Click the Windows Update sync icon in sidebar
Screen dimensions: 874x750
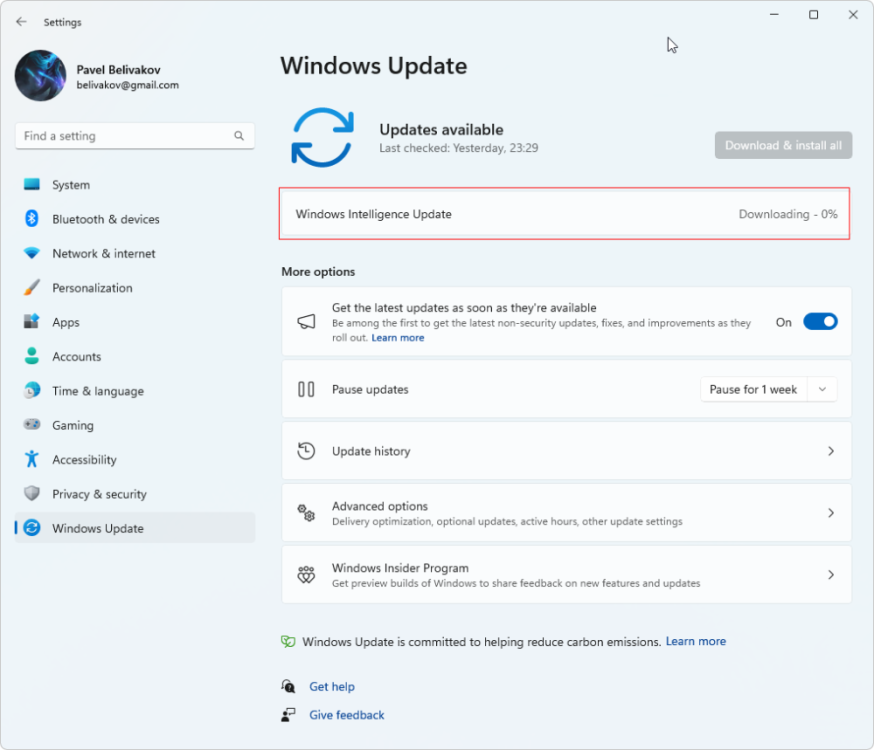point(32,528)
